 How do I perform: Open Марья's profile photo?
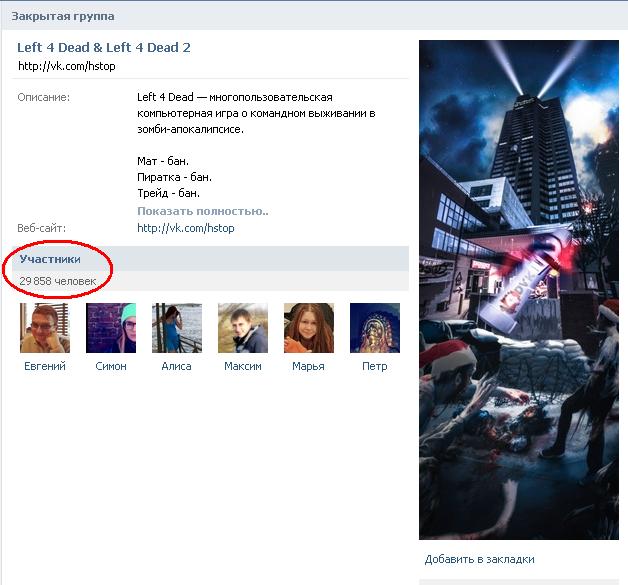pos(309,328)
